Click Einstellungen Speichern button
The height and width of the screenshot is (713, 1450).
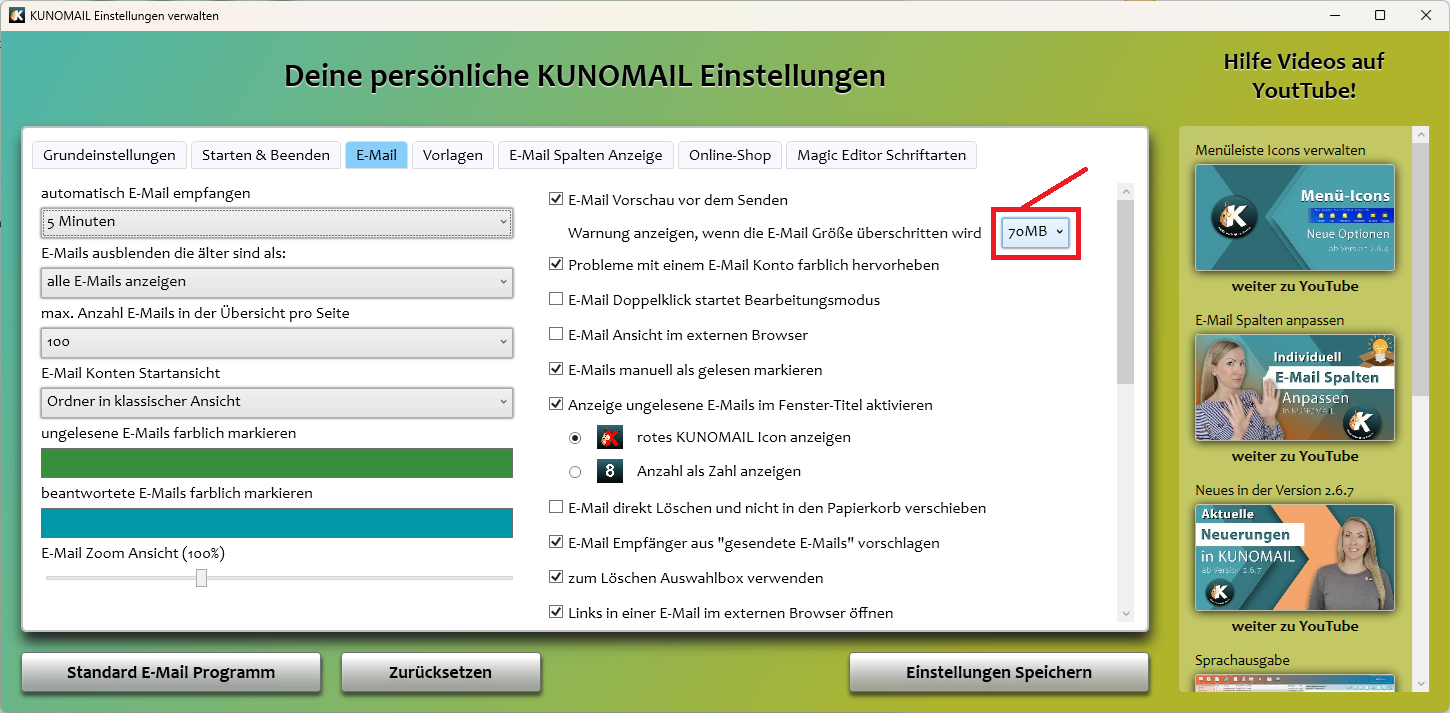(x=999, y=672)
